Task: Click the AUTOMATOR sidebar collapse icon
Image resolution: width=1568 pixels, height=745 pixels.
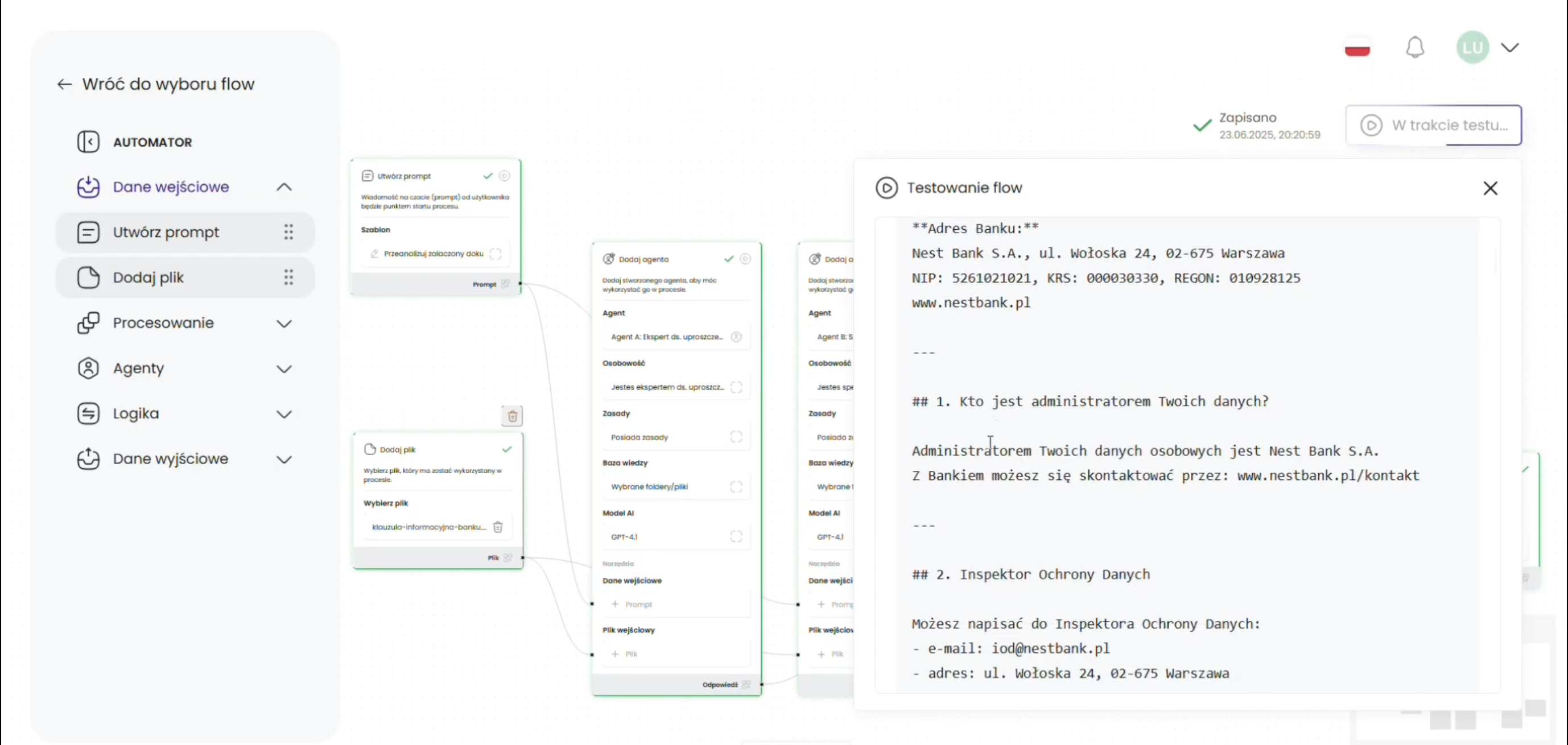Action: click(x=88, y=142)
